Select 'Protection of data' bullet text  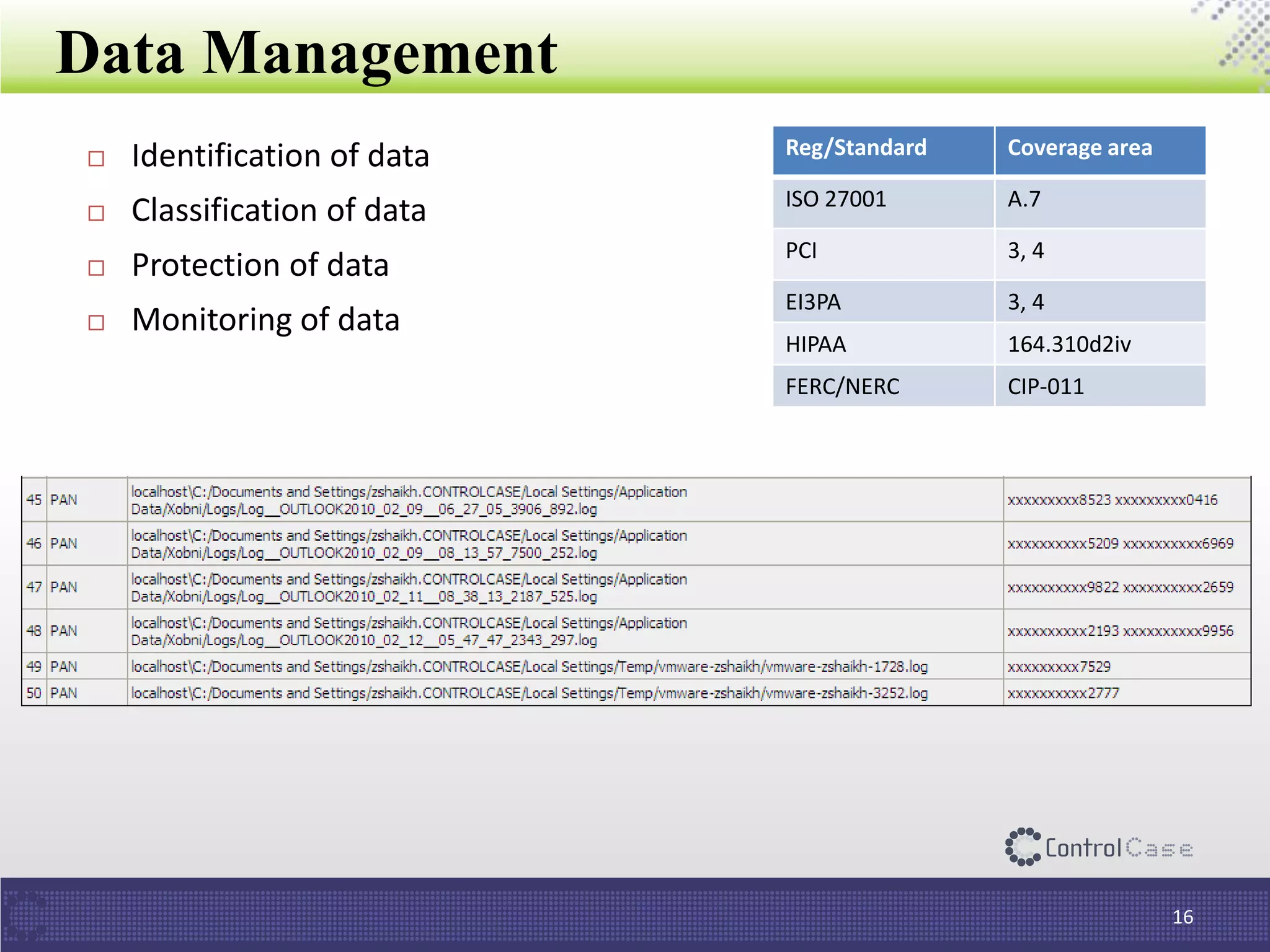pos(260,265)
